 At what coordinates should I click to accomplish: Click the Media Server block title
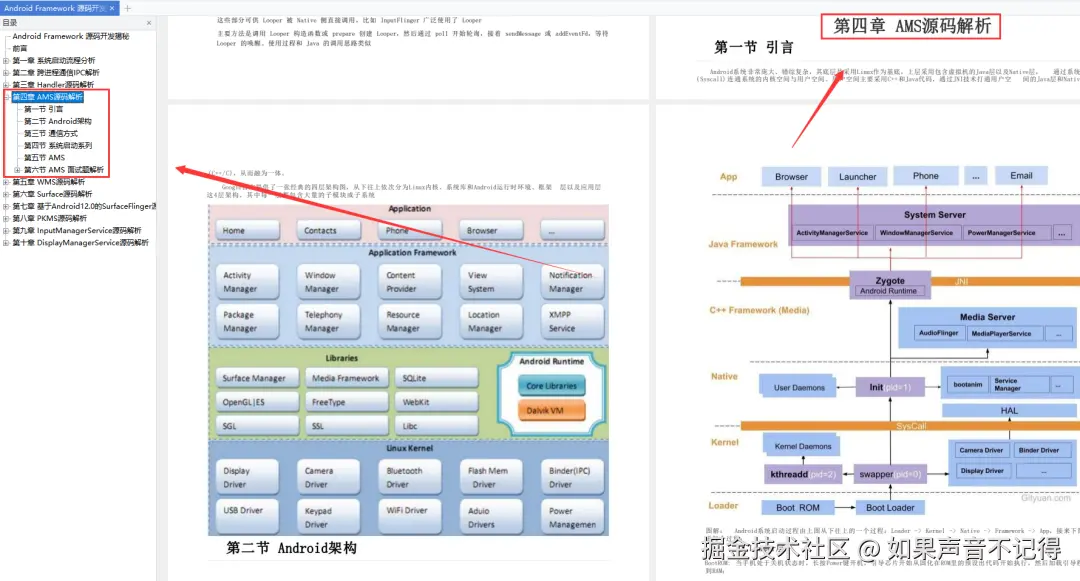(x=987, y=317)
